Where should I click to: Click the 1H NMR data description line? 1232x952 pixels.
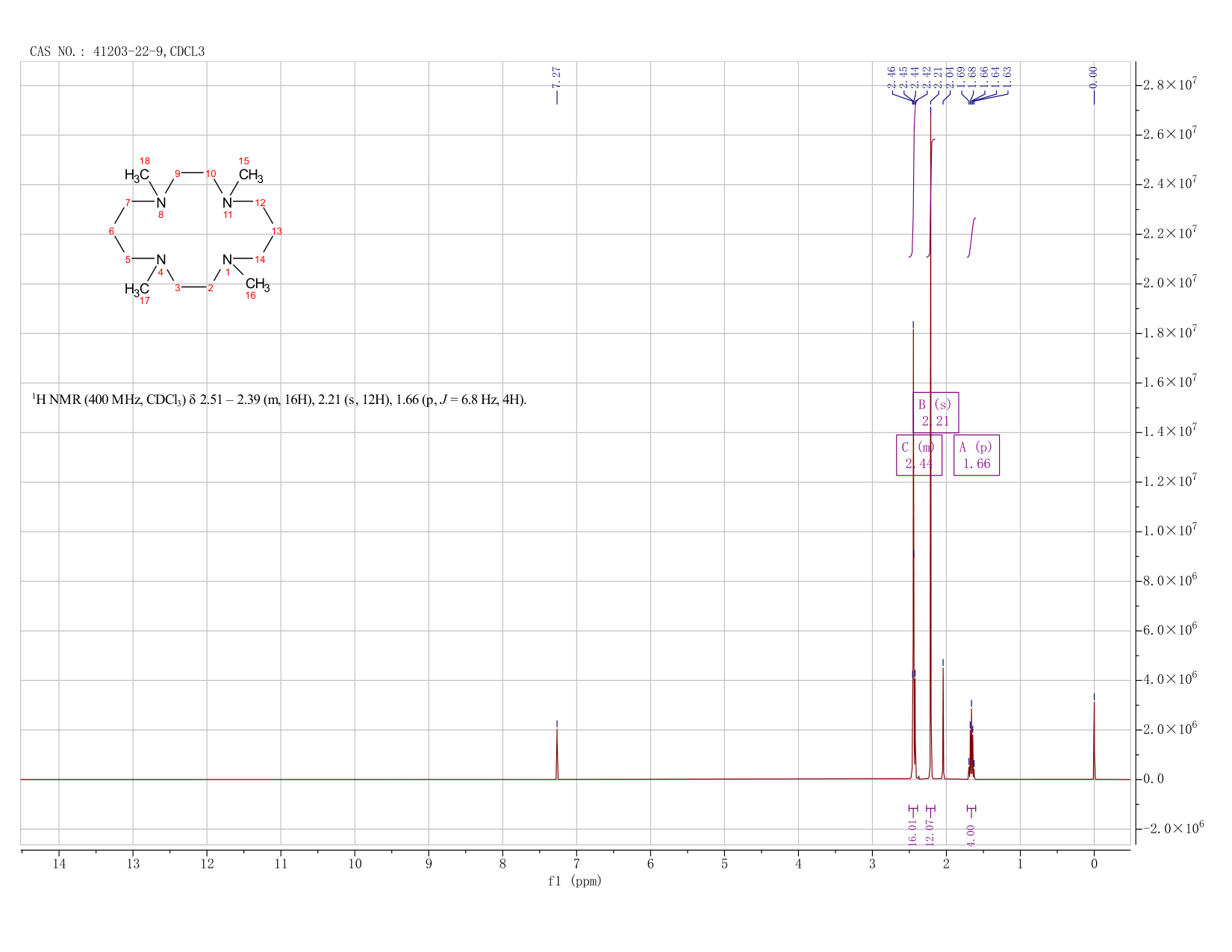[x=279, y=399]
